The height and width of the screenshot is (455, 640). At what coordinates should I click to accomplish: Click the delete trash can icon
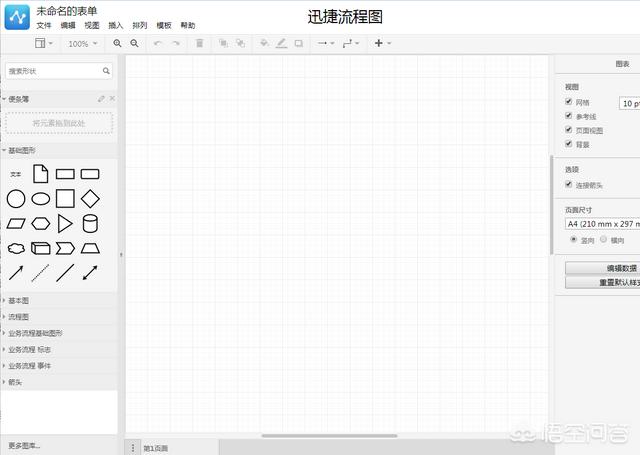(x=200, y=43)
